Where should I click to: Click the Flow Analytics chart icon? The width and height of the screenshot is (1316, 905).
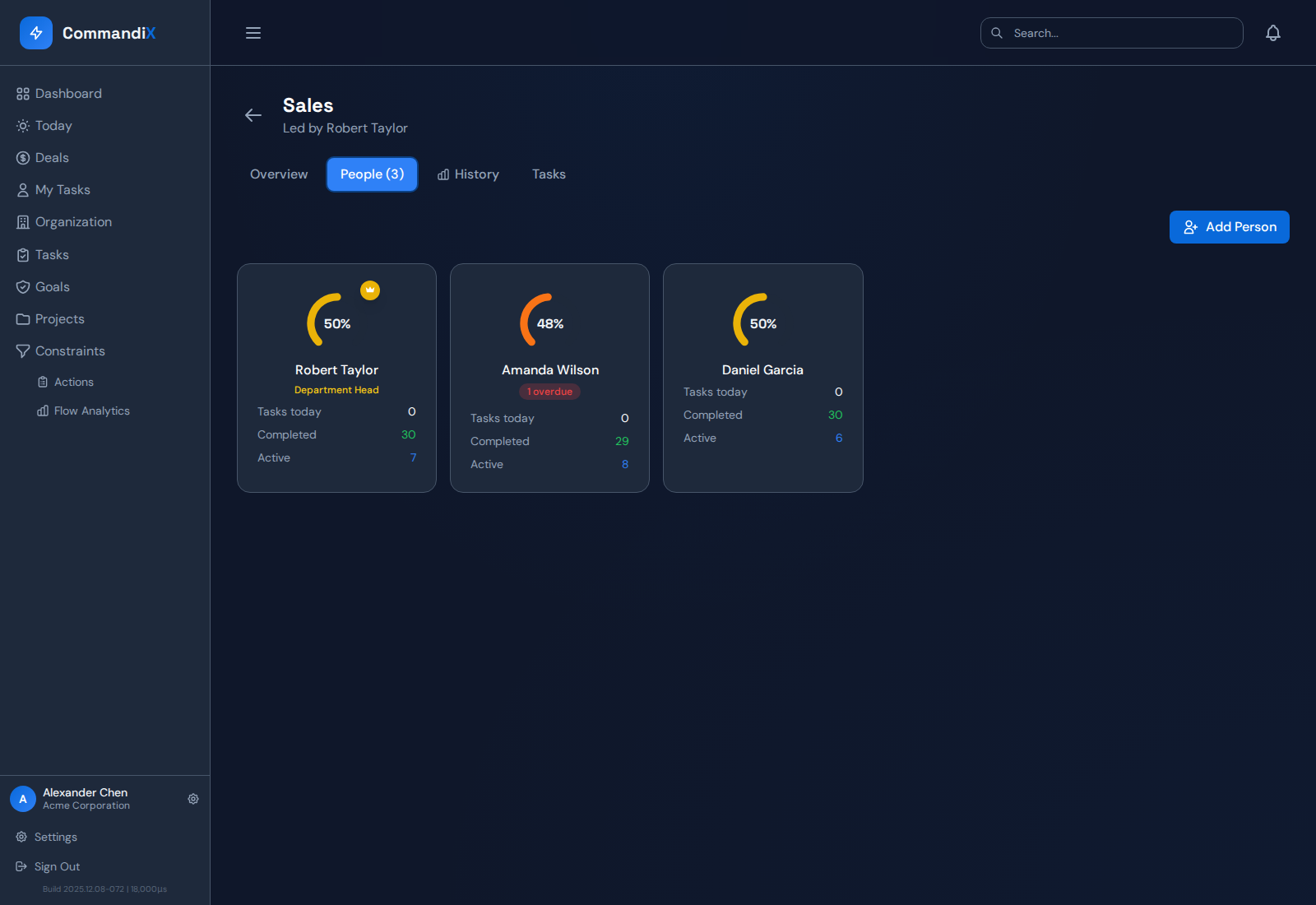tap(43, 411)
